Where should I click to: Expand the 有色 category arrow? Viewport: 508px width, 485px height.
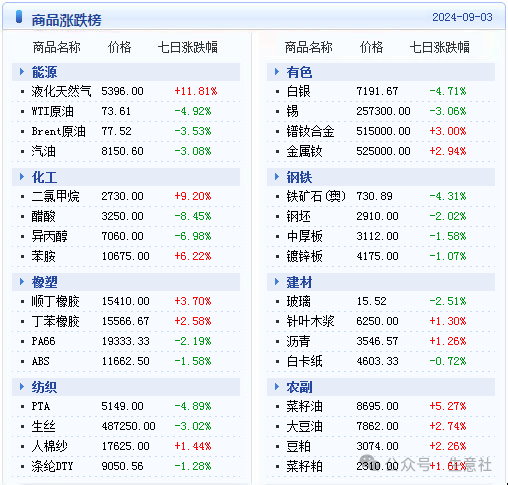(277, 72)
